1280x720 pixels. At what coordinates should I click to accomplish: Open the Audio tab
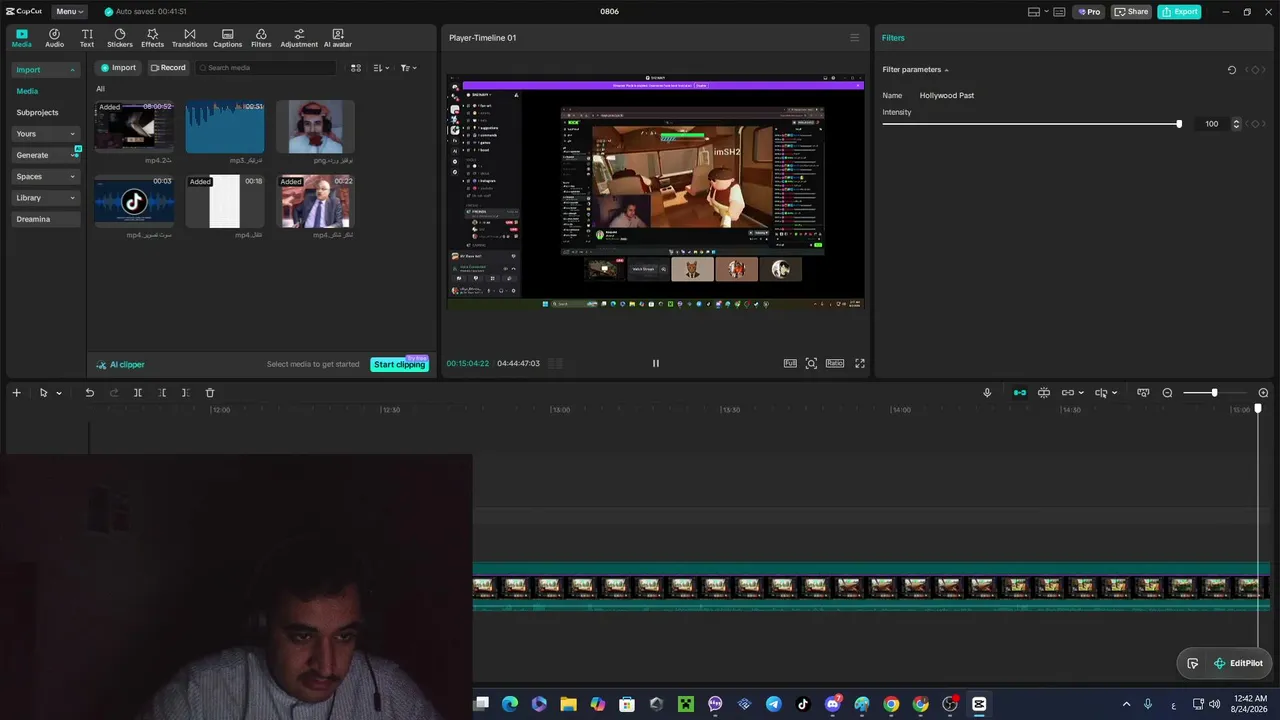coord(54,38)
